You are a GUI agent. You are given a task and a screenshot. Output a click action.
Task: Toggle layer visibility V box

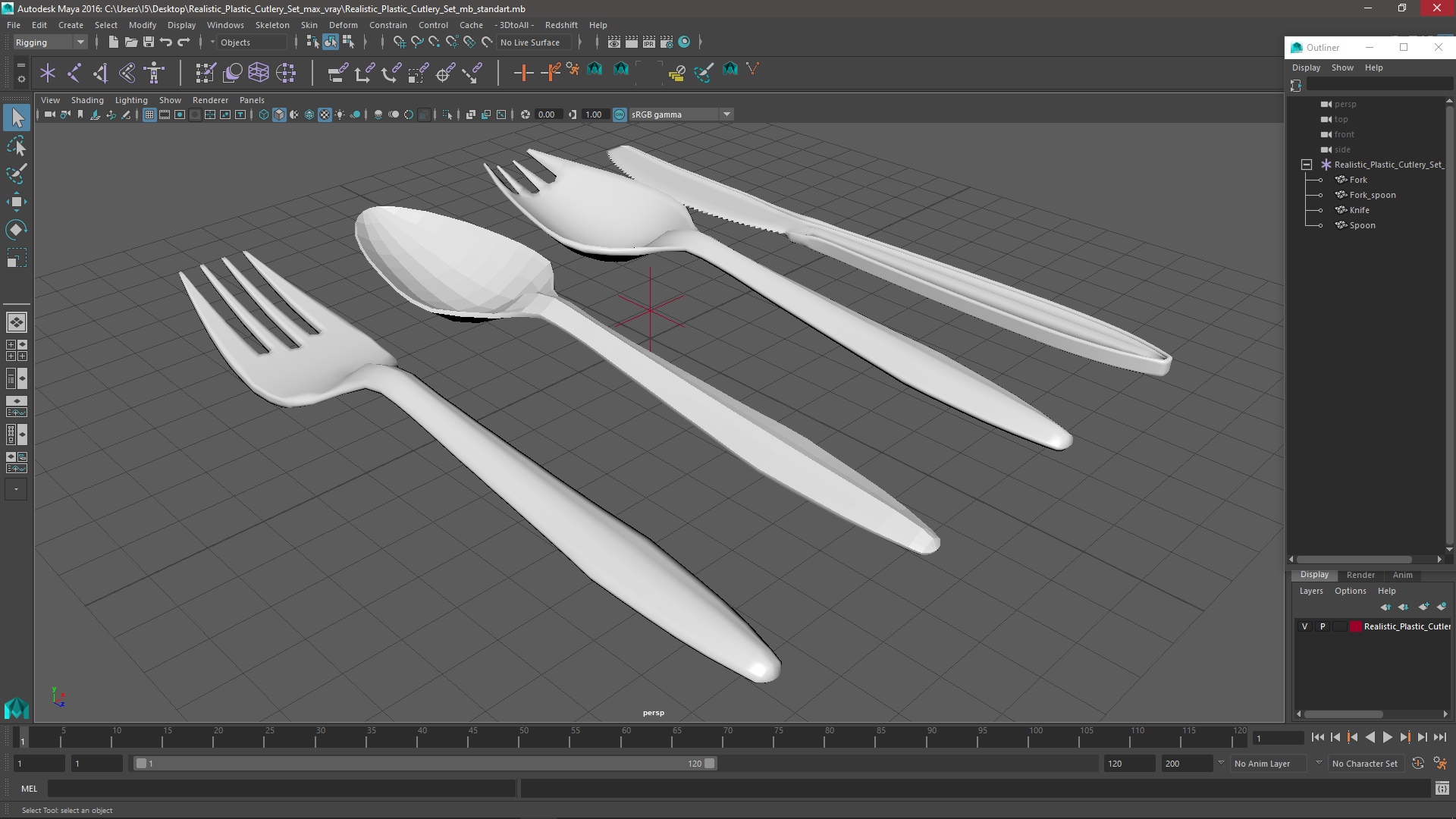[x=1304, y=626]
